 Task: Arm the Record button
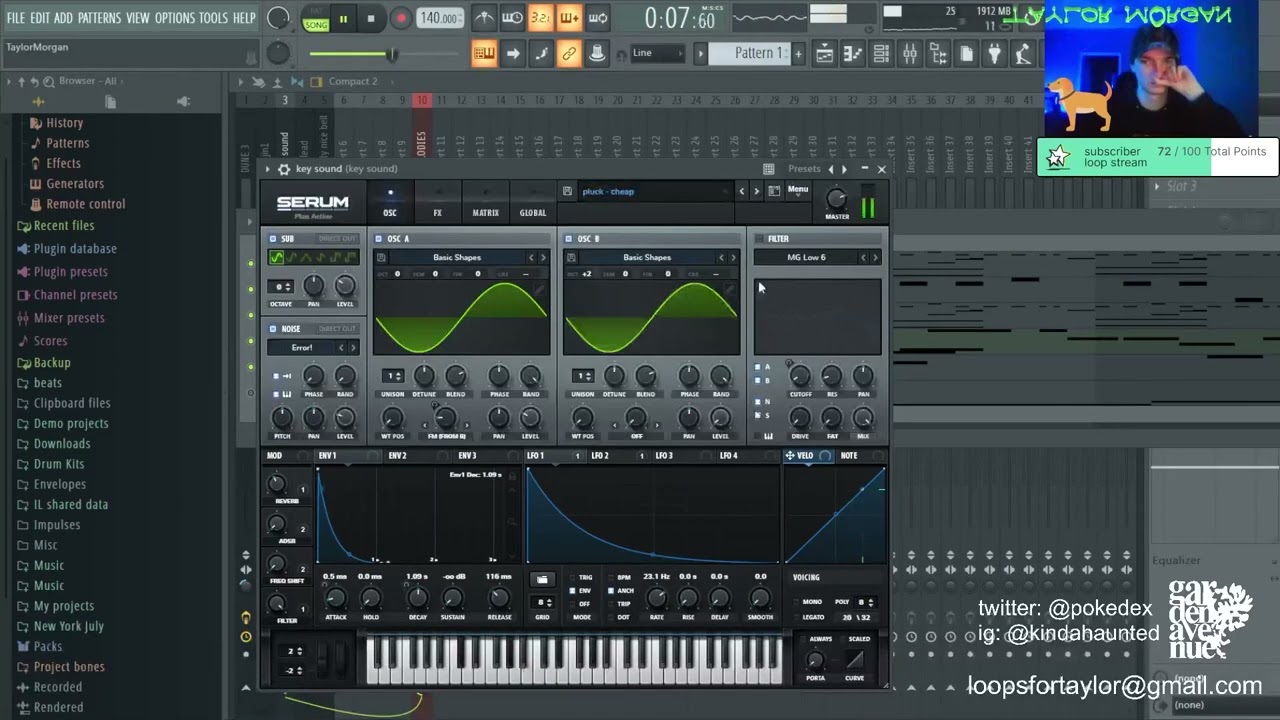point(400,18)
